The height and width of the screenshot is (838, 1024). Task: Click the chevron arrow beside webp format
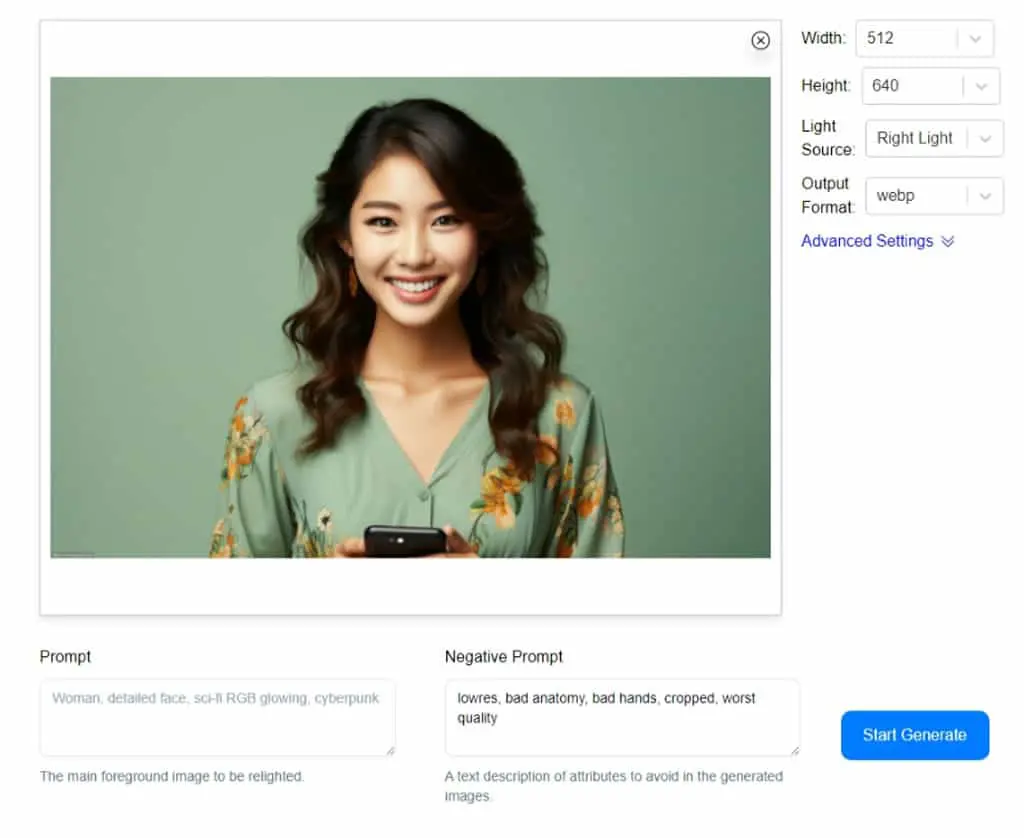tap(985, 196)
